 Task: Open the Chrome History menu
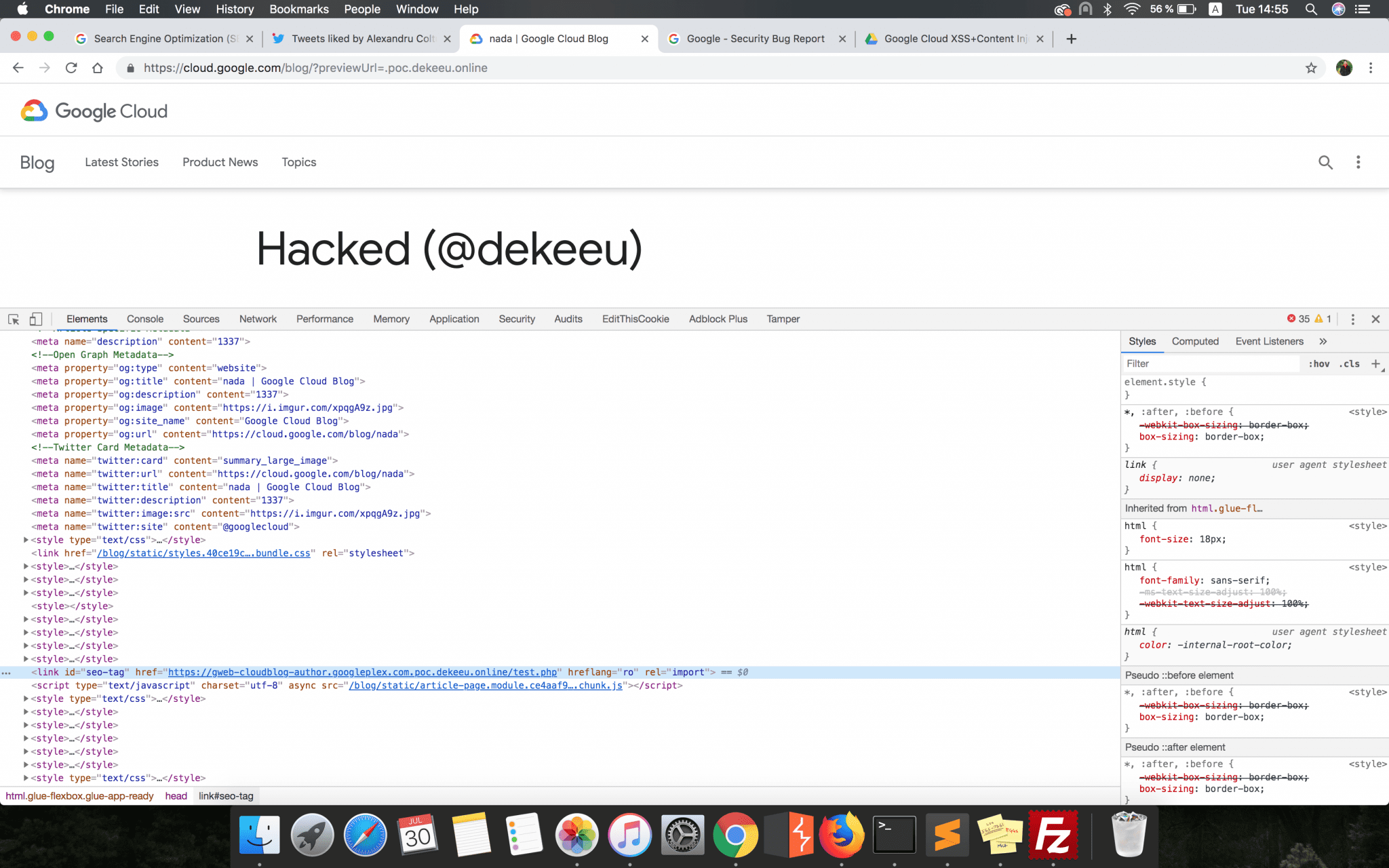[235, 9]
